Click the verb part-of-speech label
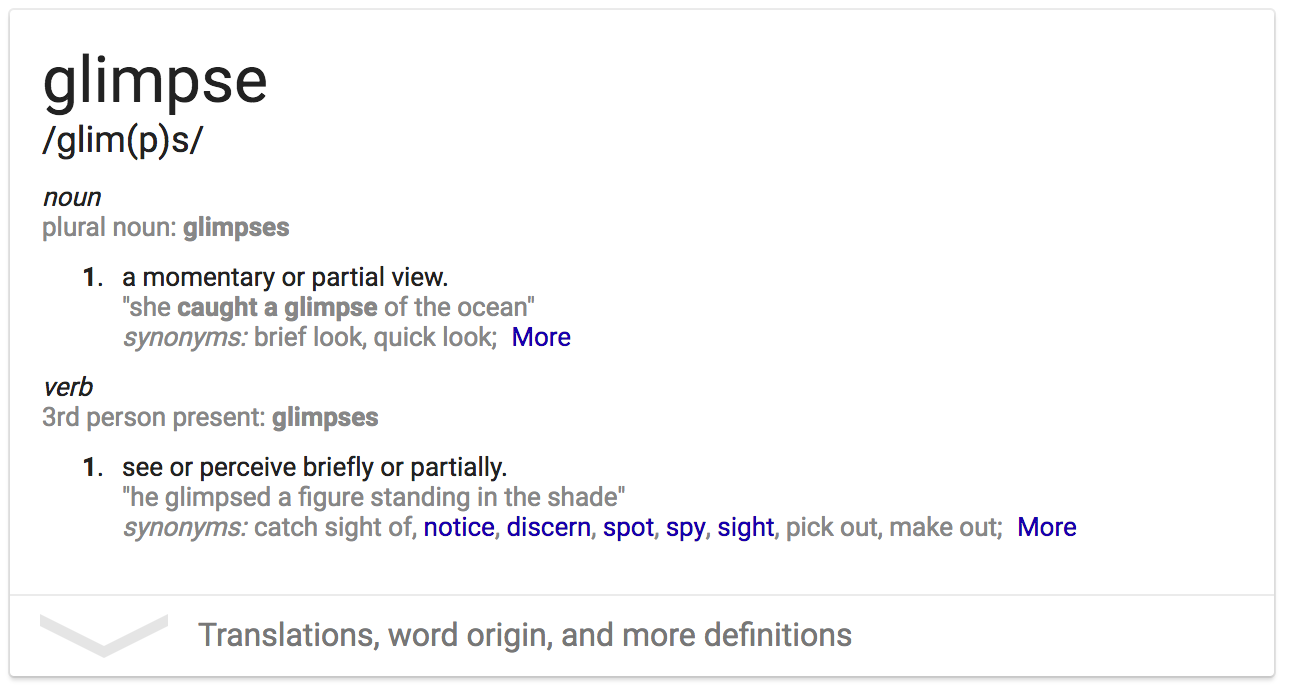 (68, 387)
